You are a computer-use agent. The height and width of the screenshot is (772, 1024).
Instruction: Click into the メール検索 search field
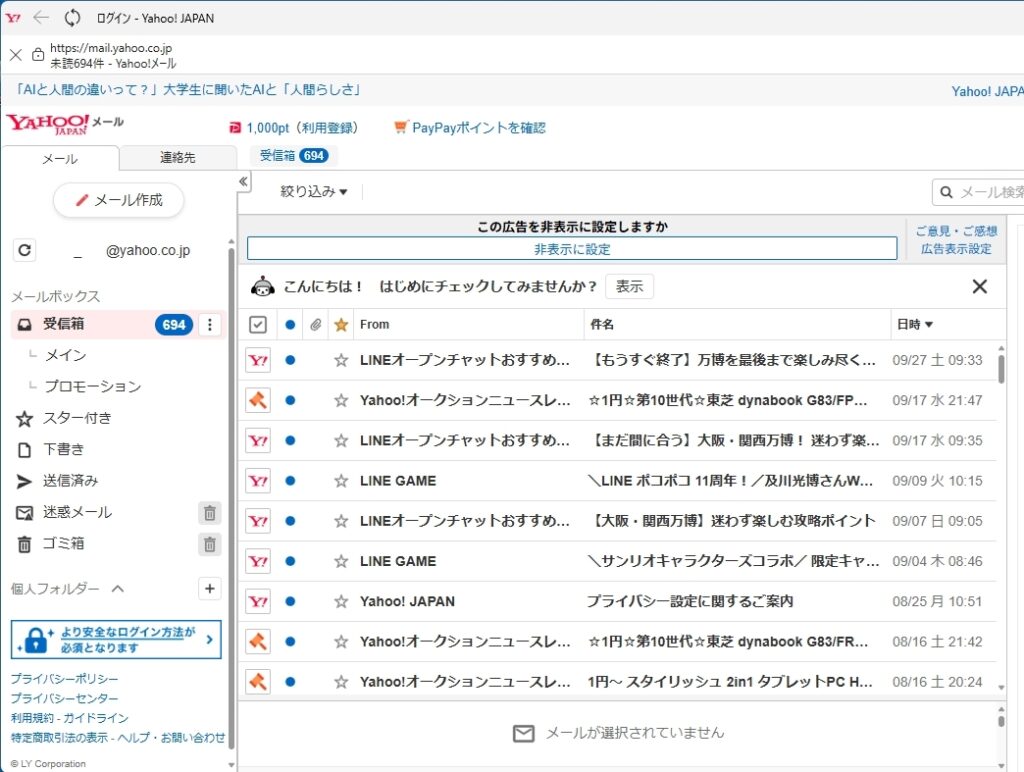pos(985,192)
